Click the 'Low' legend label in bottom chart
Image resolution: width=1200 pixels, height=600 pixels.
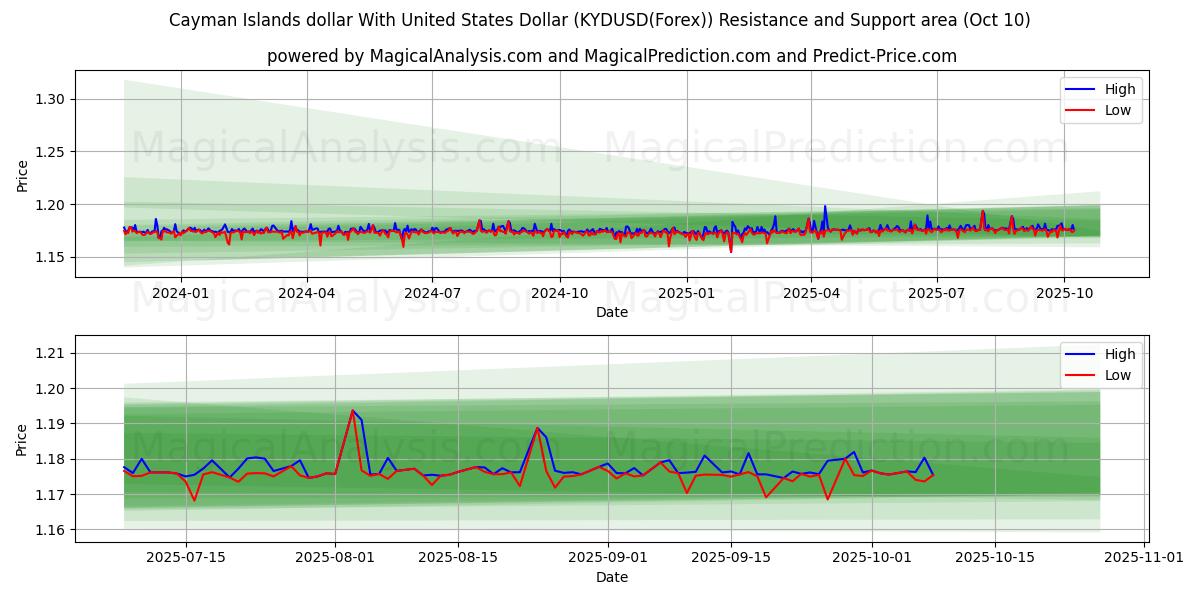1118,375
